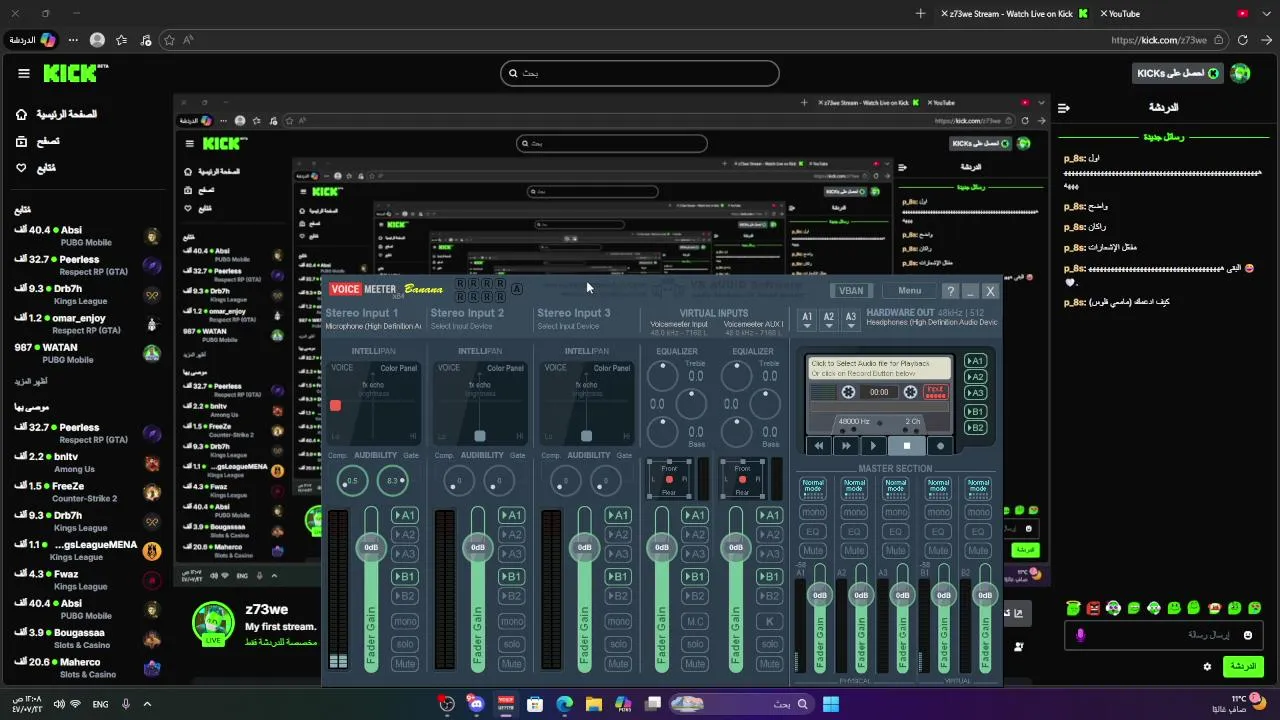Image resolution: width=1280 pixels, height=720 pixels.
Task: Toggle K button on Voicemeeter AUX strip
Action: 768,622
